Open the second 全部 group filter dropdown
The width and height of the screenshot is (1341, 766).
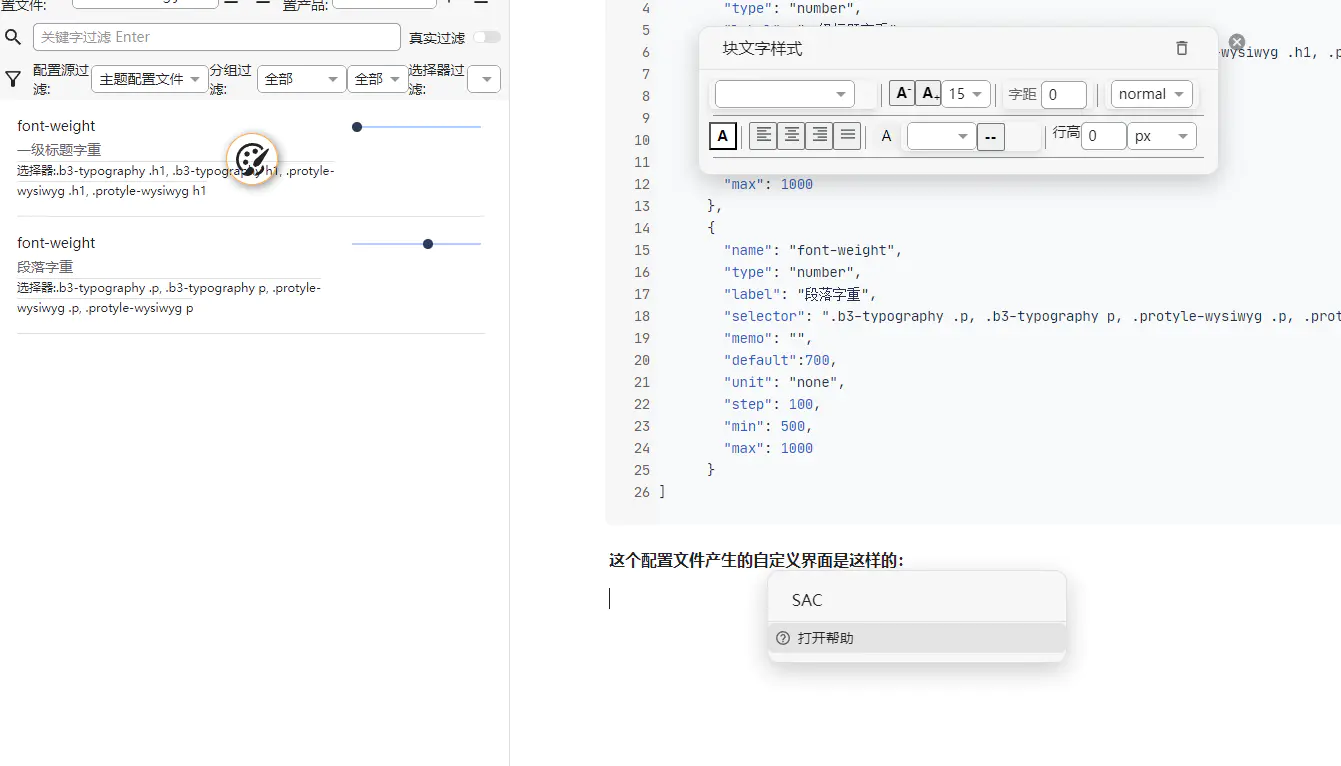[378, 79]
